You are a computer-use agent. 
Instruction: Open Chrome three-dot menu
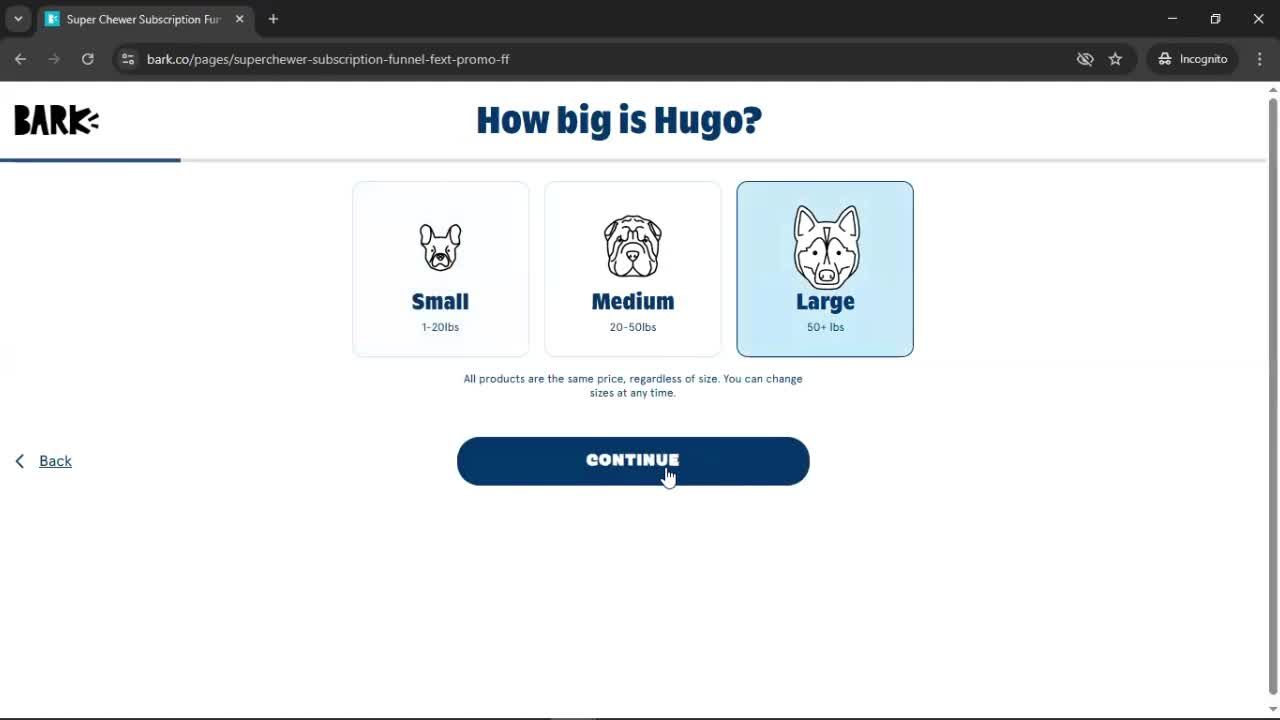[x=1260, y=59]
